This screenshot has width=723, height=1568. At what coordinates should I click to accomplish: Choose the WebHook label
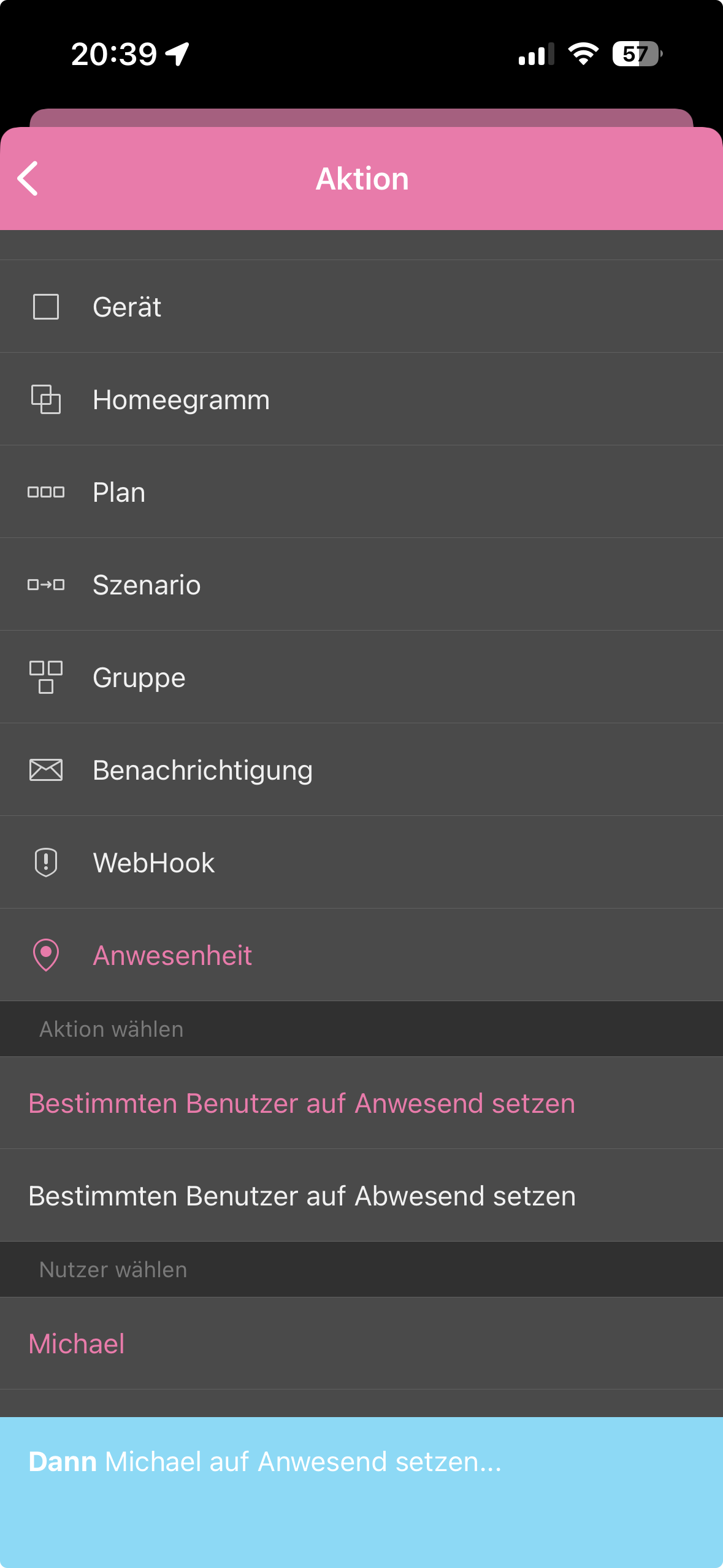click(154, 863)
